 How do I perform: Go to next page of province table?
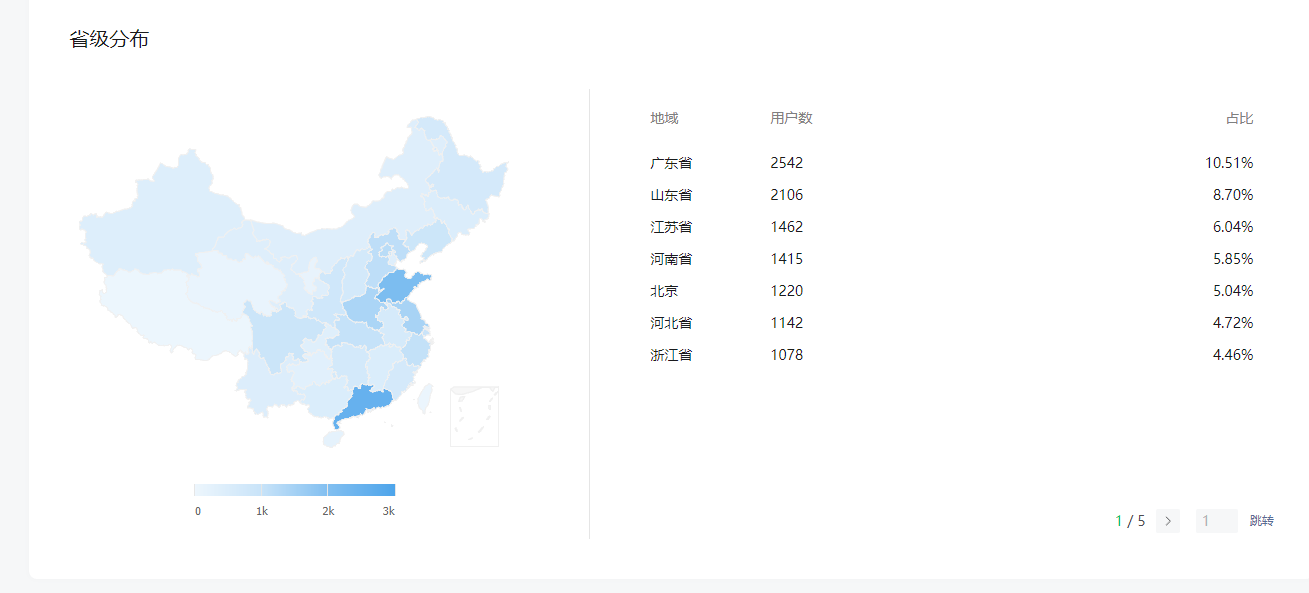pyautogui.click(x=1168, y=521)
